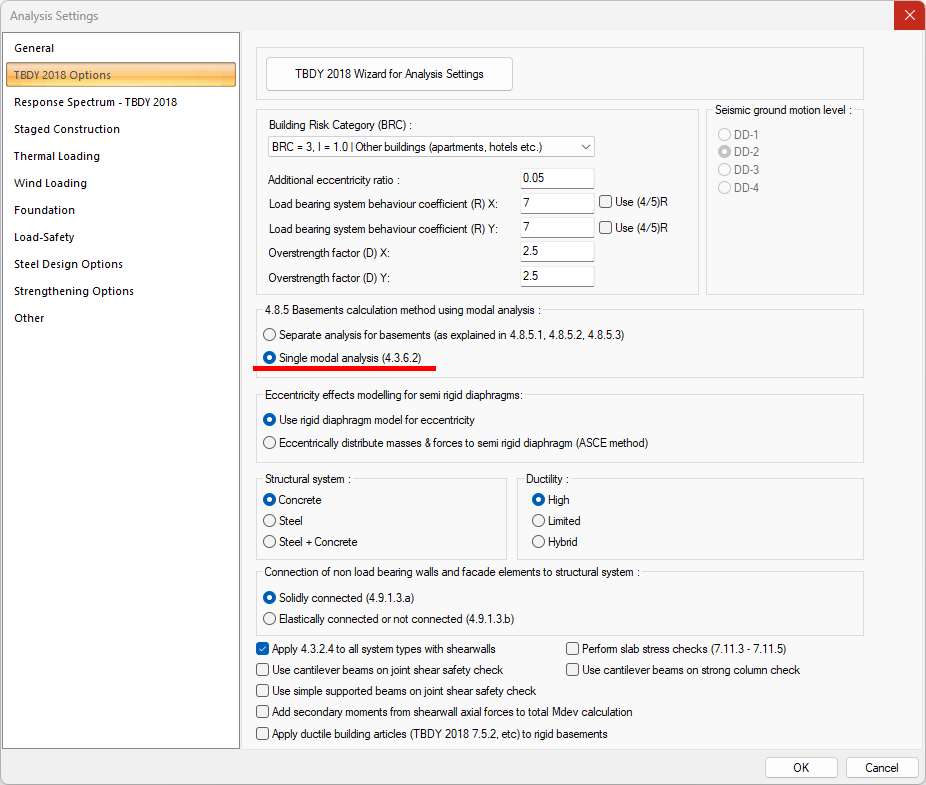Select Steel + Concrete structural system
The image size is (926, 785).
(269, 542)
